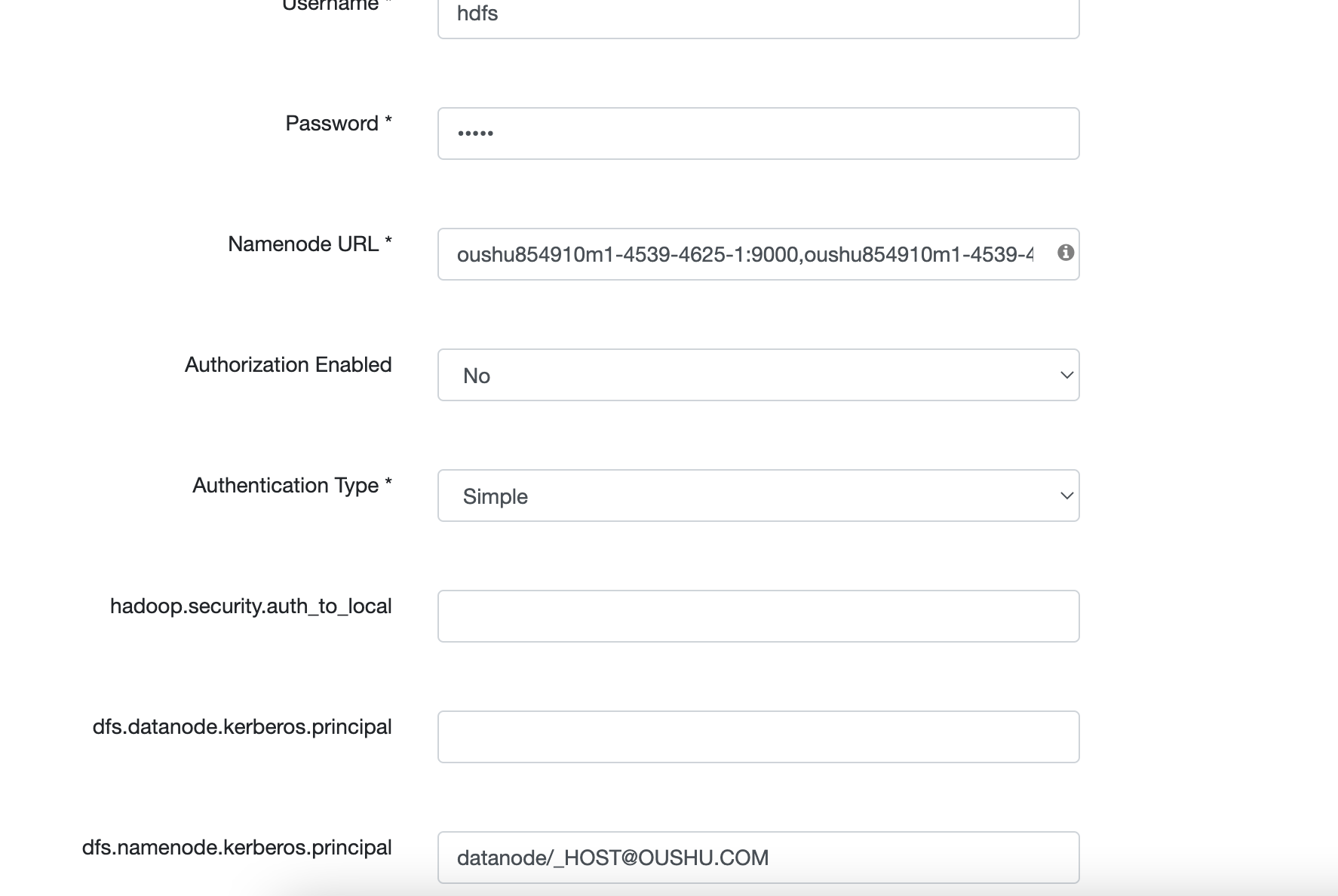The width and height of the screenshot is (1338, 896).
Task: Select the Namenode URL label
Action: (310, 244)
